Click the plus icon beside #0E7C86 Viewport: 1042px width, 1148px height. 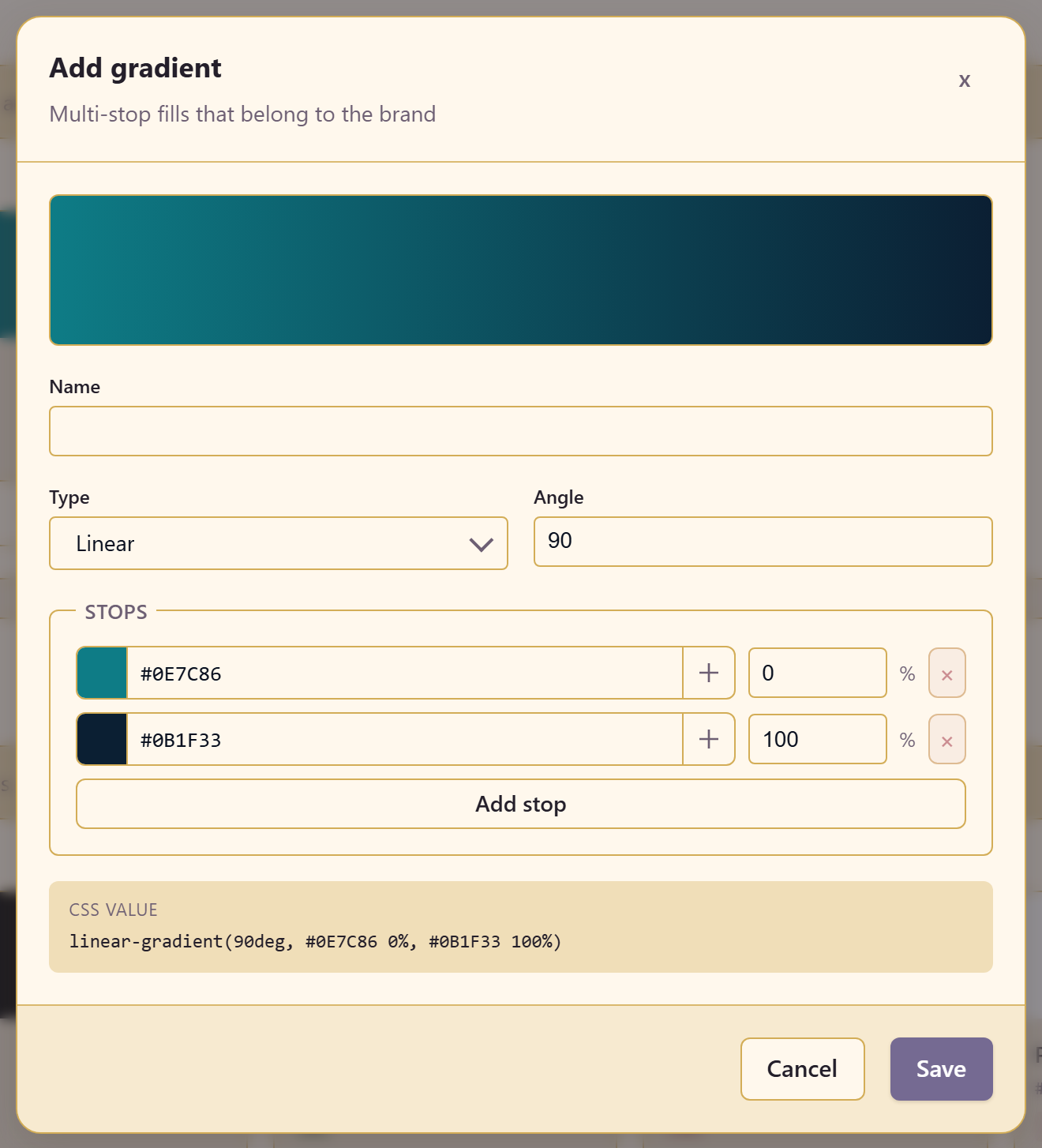click(x=709, y=673)
